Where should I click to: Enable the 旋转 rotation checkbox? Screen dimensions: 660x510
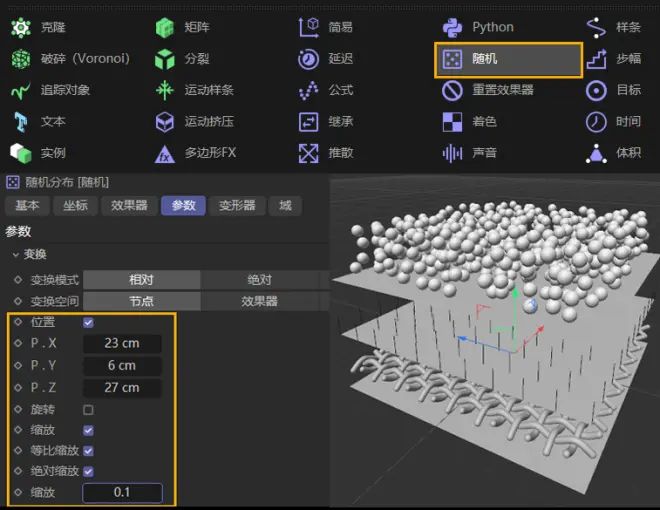pyautogui.click(x=88, y=410)
